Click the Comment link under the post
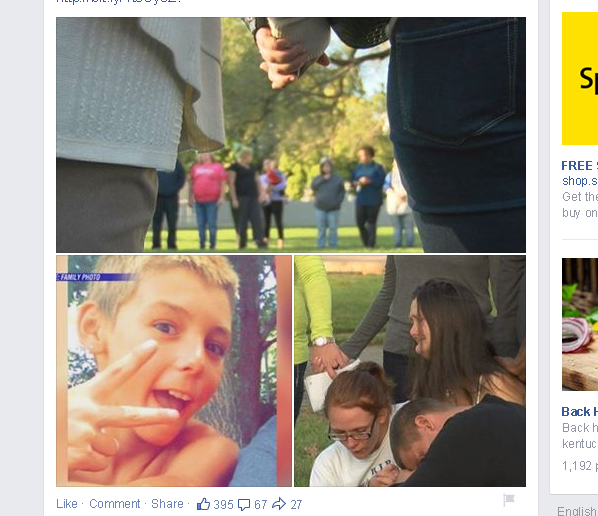 coord(114,504)
